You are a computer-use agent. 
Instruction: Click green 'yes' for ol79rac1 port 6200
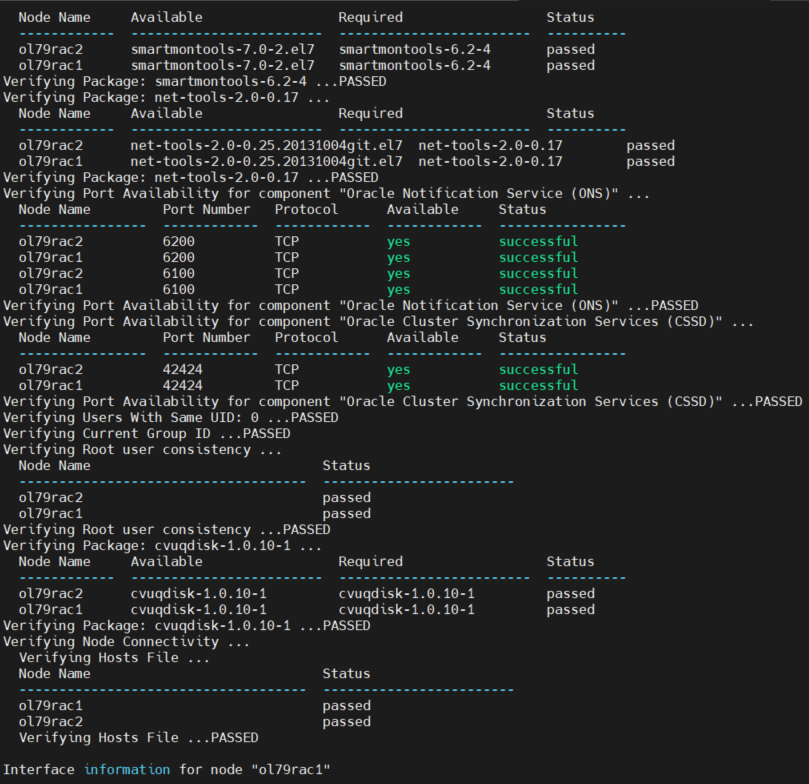pyautogui.click(x=399, y=258)
